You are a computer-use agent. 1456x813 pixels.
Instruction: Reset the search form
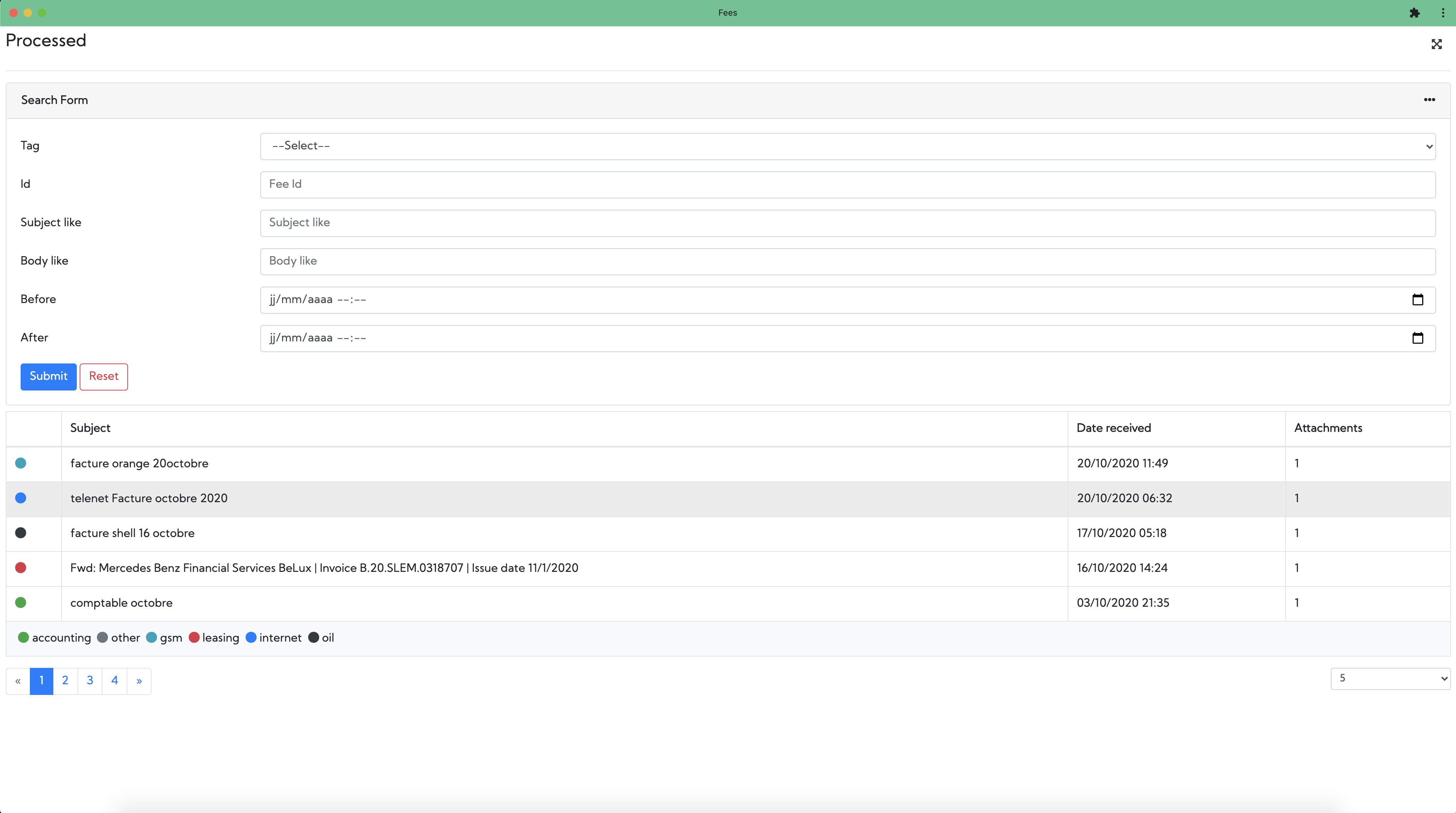[103, 377]
